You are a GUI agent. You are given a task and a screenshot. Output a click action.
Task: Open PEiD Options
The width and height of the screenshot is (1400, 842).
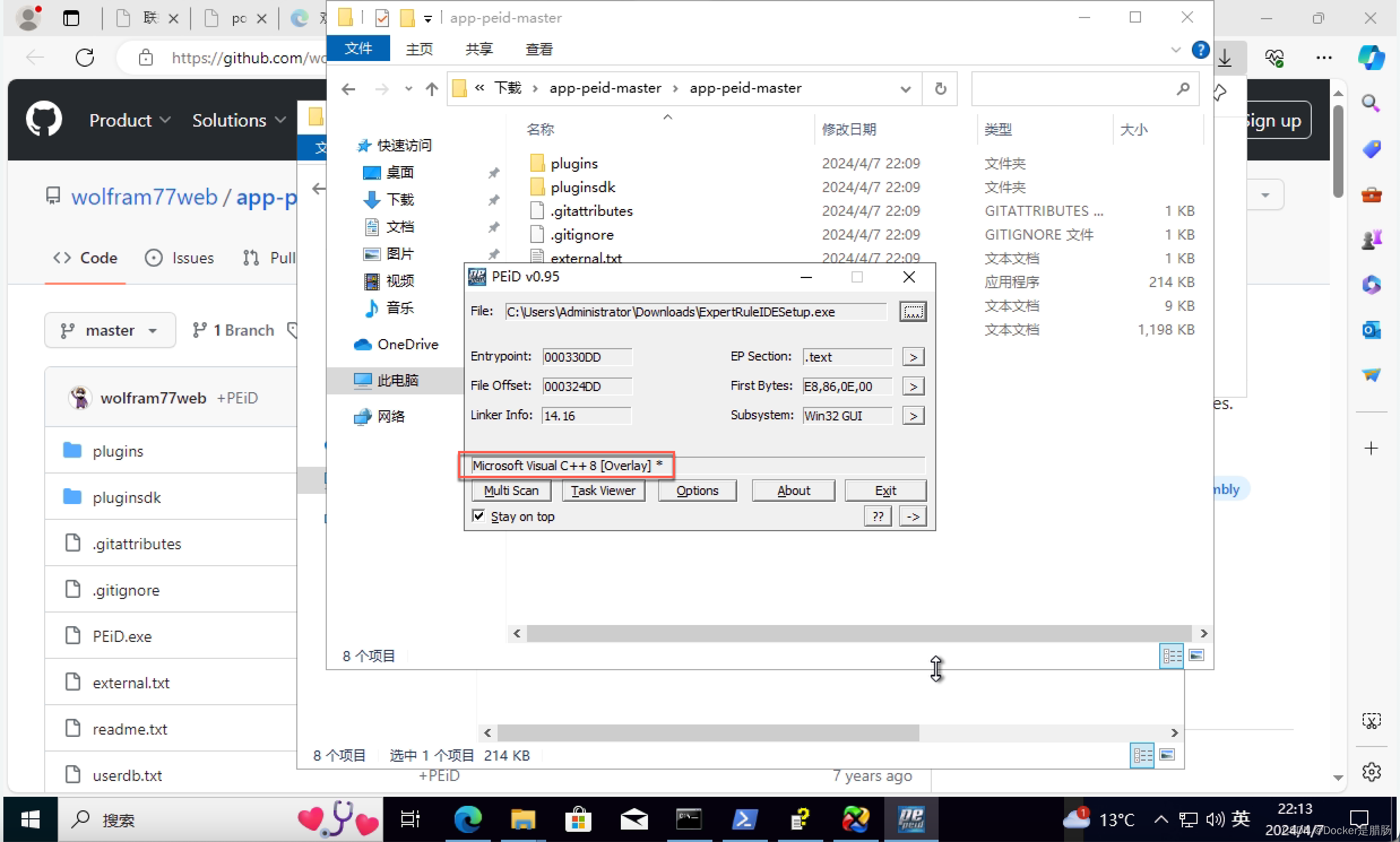697,490
